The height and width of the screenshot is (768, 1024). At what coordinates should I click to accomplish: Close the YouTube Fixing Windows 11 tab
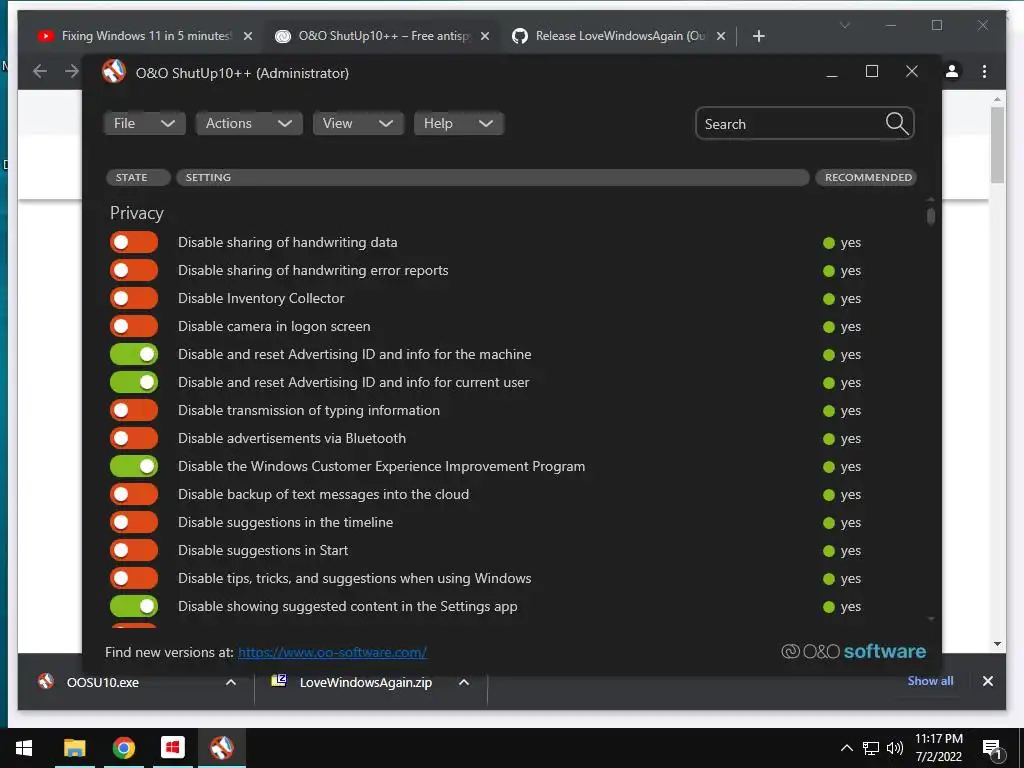(x=248, y=36)
